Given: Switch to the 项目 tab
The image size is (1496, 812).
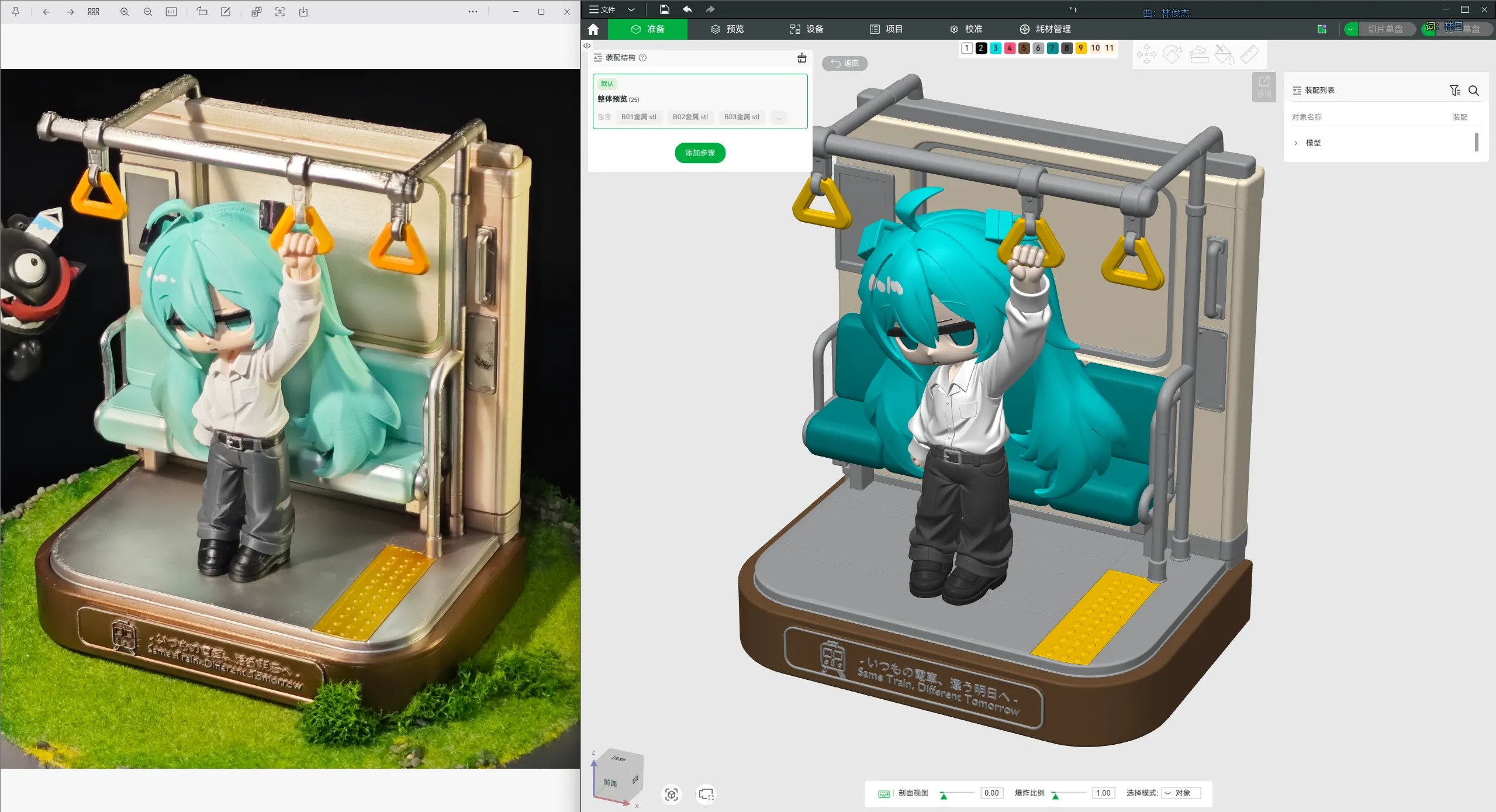Looking at the screenshot, I should coord(886,29).
